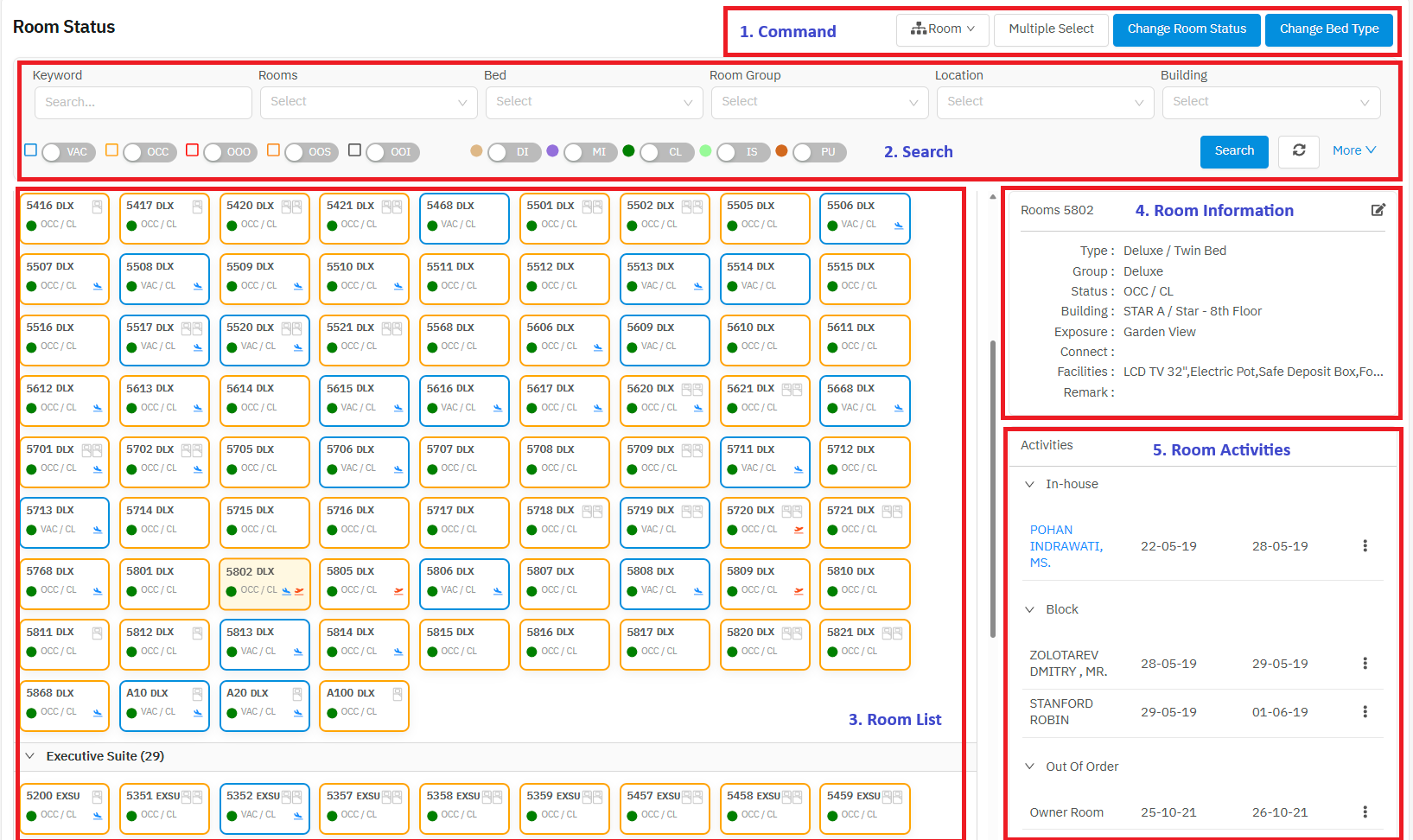Open three-dot menu for STANFORD ROBIN

(x=1365, y=712)
